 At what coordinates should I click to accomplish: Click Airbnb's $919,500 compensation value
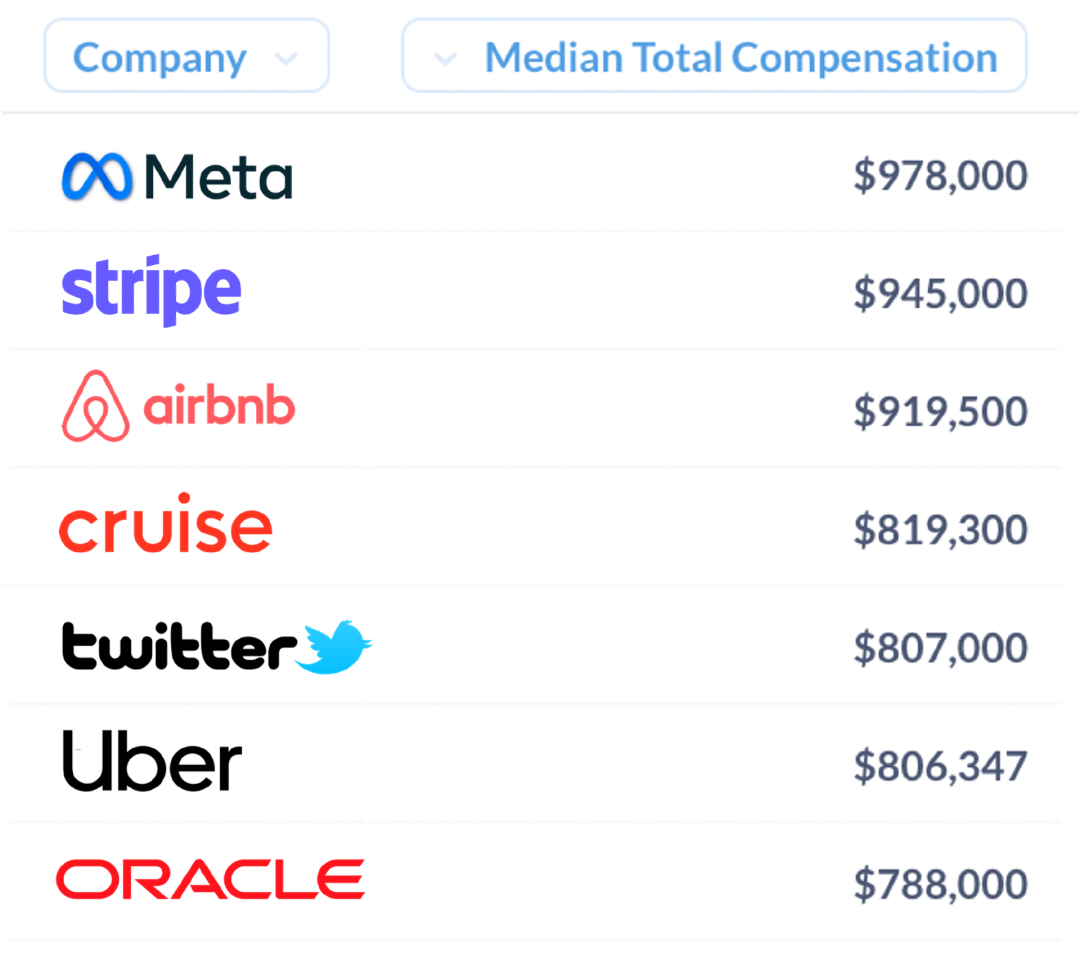coord(940,412)
